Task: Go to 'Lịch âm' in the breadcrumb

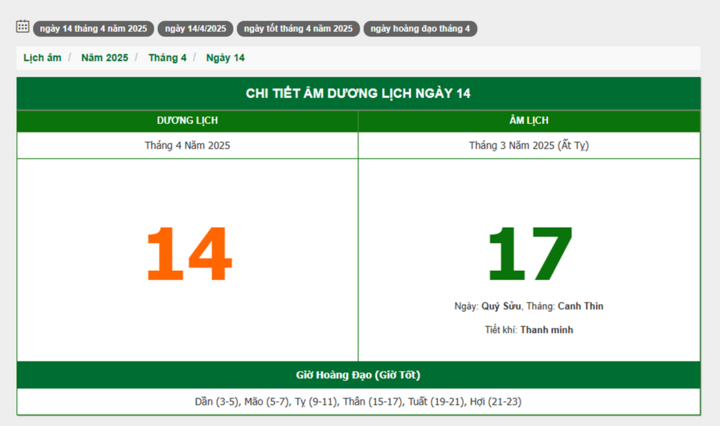Action: [40, 58]
